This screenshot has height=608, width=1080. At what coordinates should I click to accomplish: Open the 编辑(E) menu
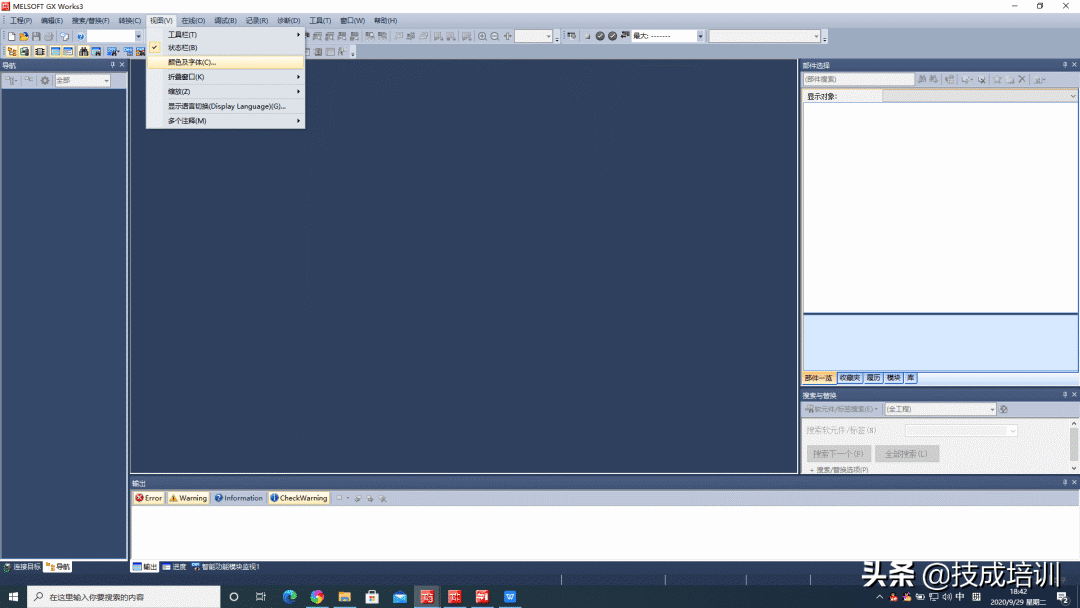click(x=52, y=21)
